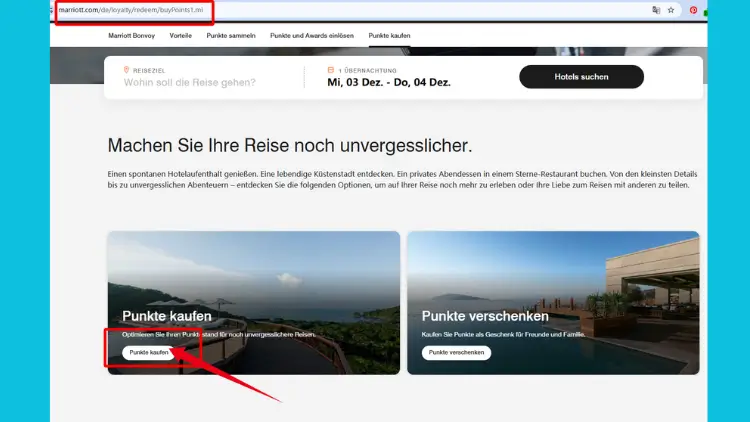Image resolution: width=750 pixels, height=422 pixels.
Task: Click the Punkte verschenken button
Action: click(x=456, y=353)
